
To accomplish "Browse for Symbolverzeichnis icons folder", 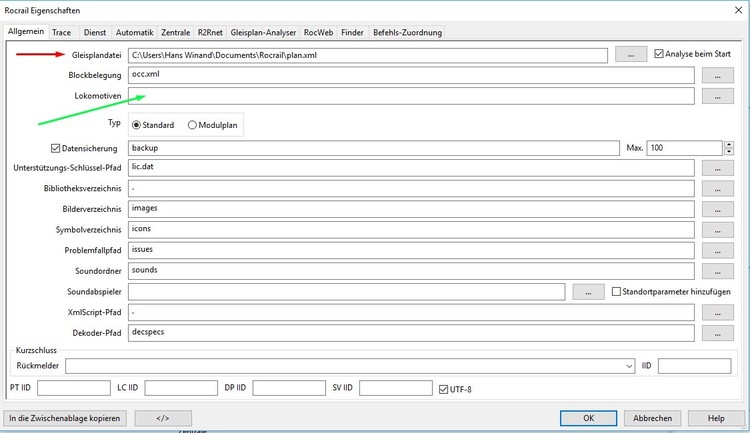I will point(717,231).
